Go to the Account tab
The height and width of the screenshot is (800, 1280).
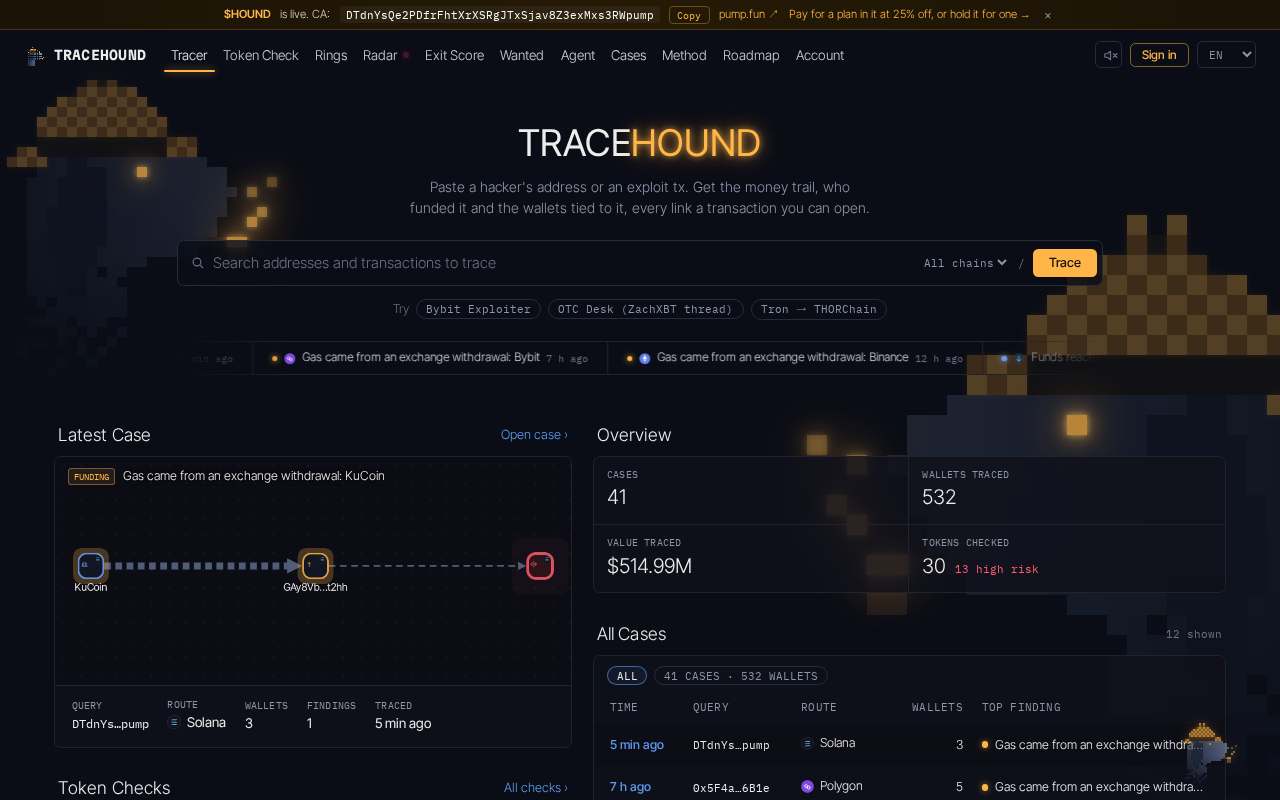point(820,55)
